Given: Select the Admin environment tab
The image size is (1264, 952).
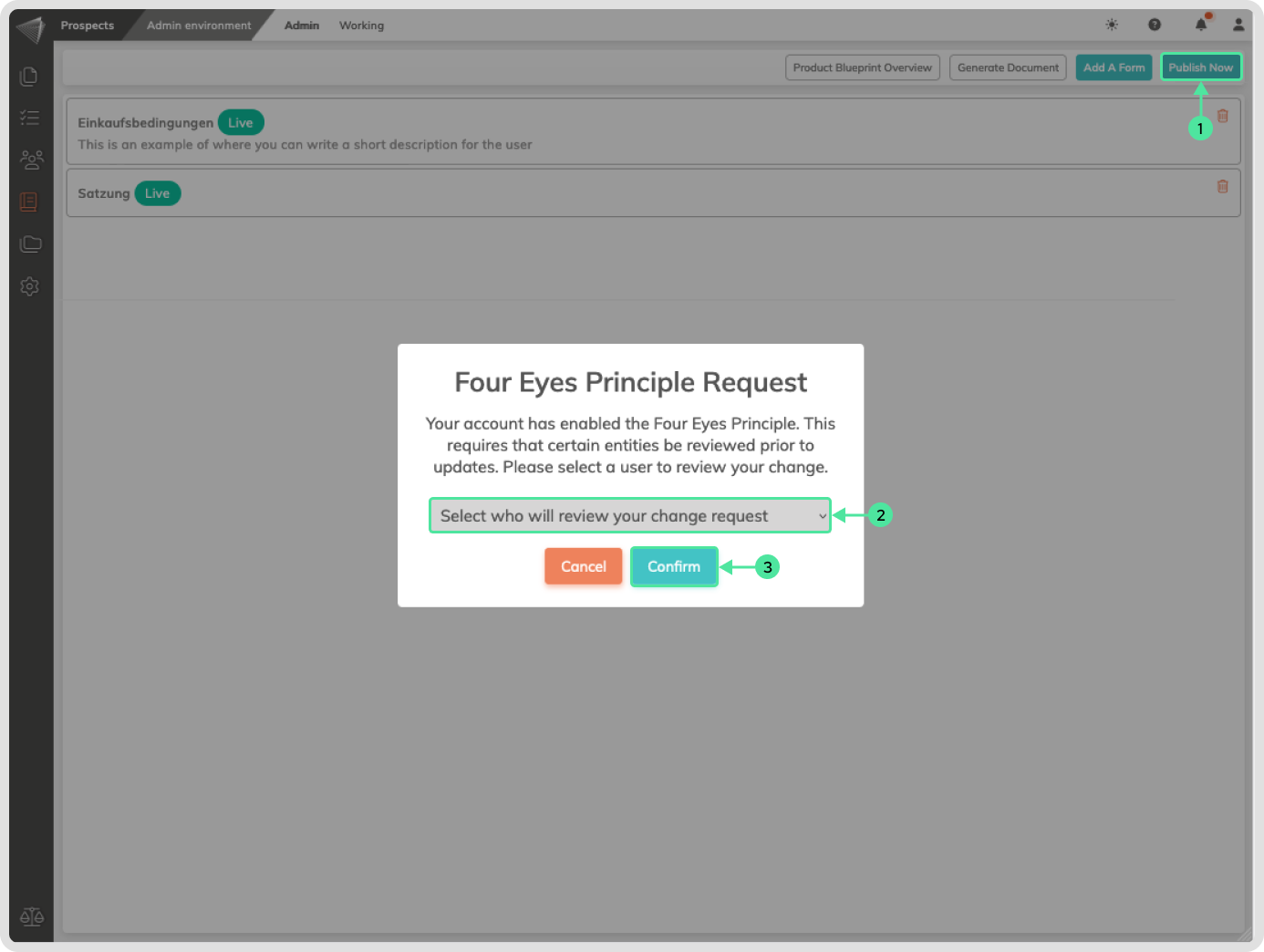Looking at the screenshot, I should click(x=199, y=26).
